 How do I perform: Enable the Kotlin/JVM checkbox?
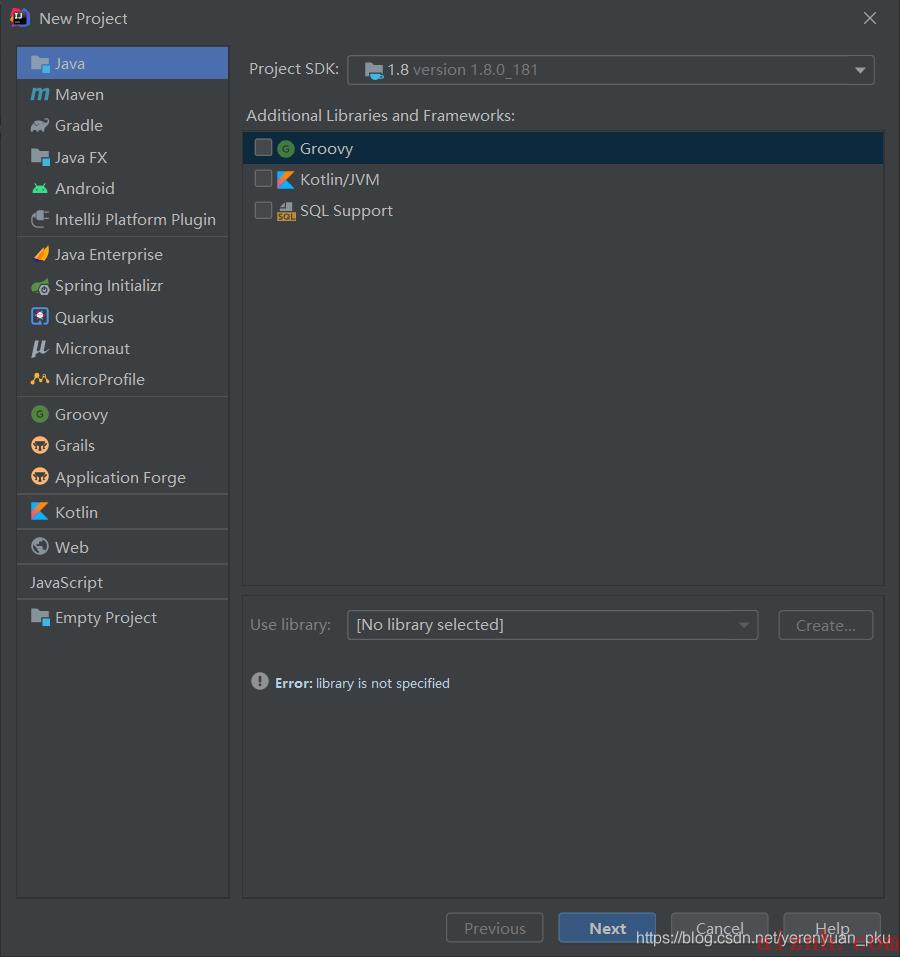click(263, 178)
